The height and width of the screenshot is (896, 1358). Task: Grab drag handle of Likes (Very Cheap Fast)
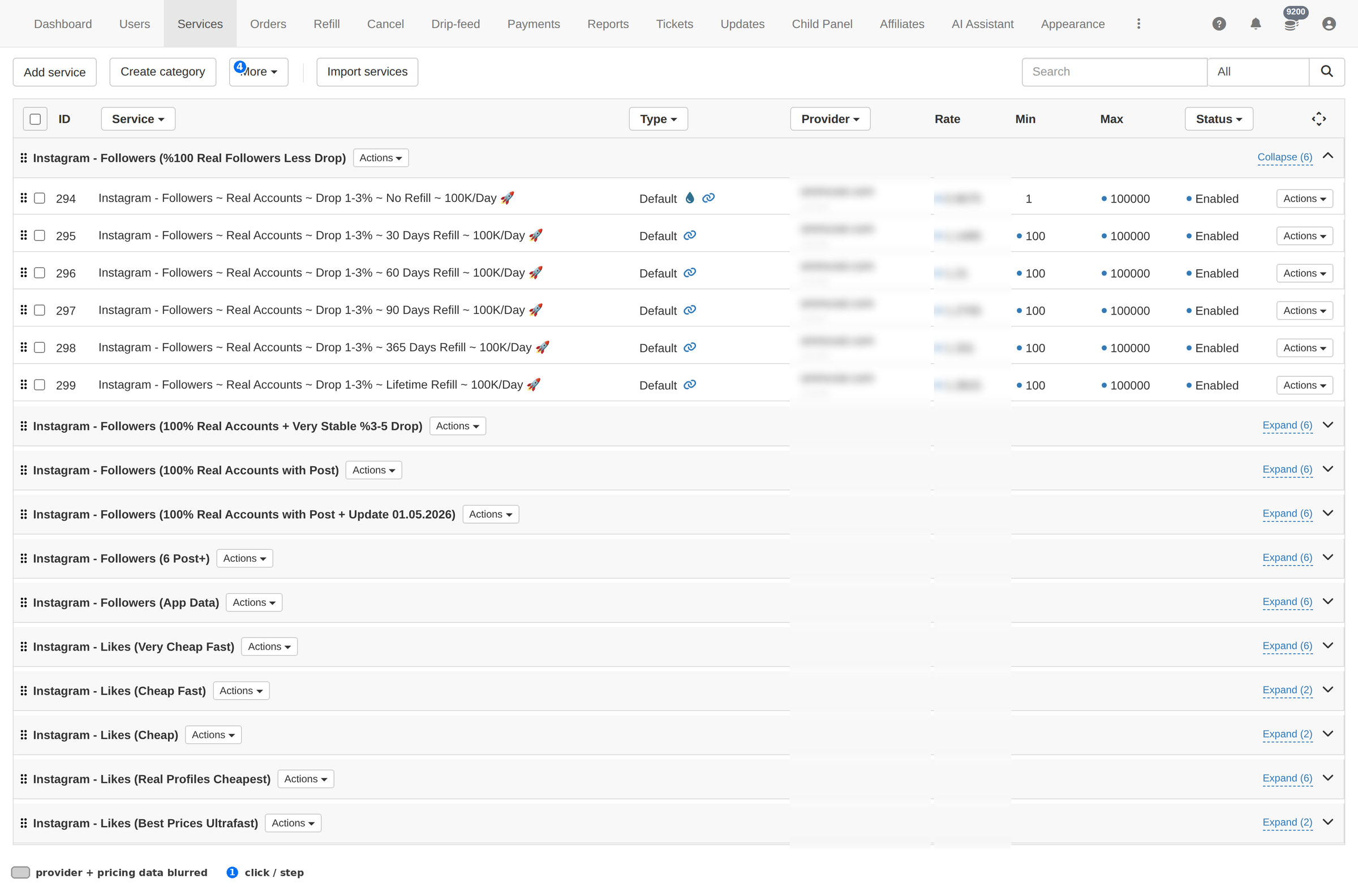coord(23,647)
